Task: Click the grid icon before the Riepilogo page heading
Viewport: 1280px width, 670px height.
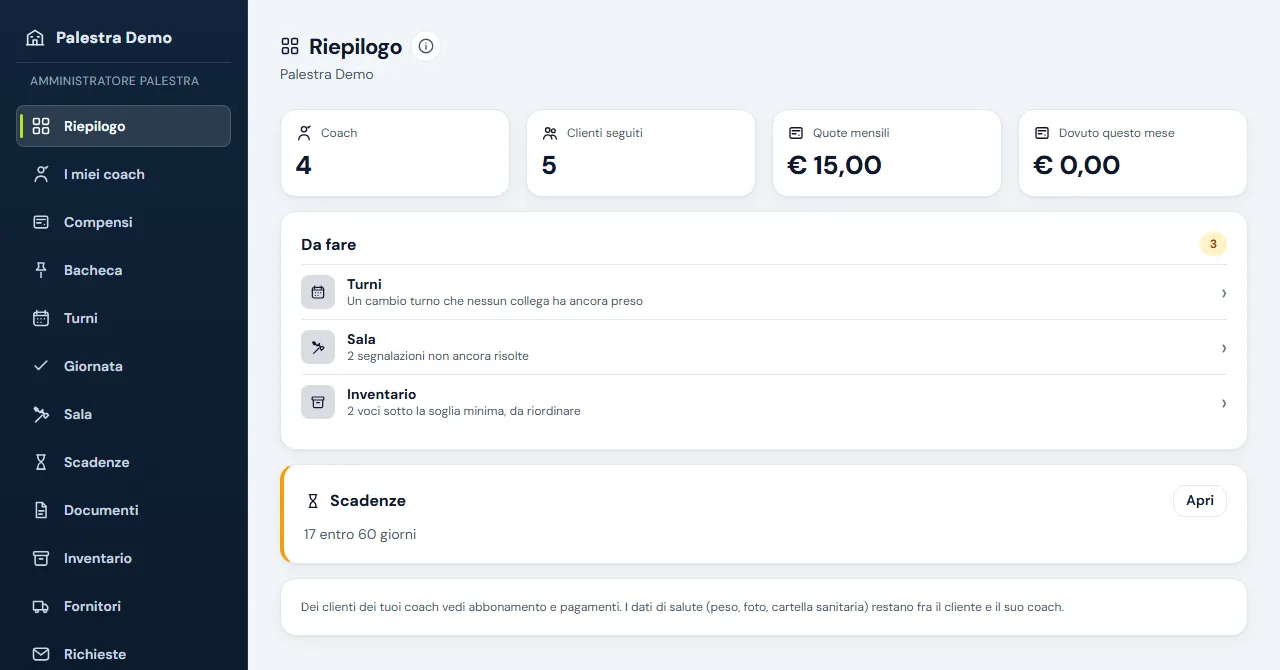Action: point(290,46)
